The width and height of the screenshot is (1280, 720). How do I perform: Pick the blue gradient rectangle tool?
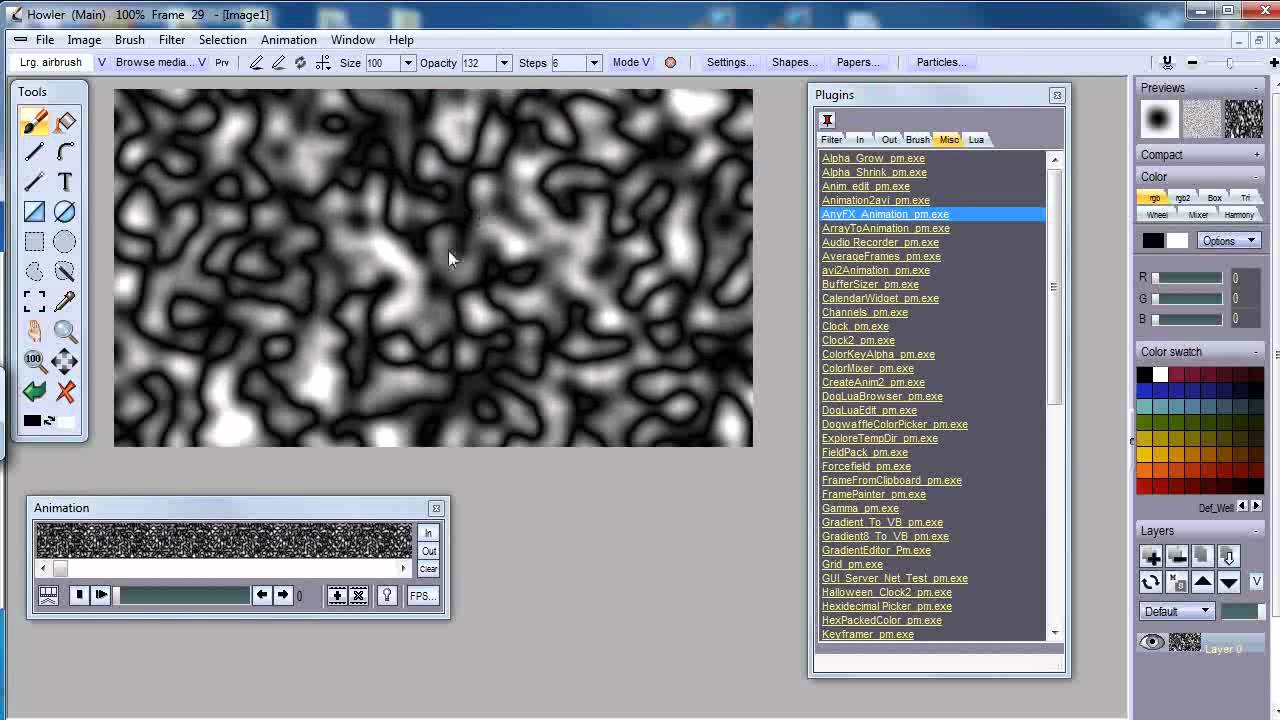click(35, 212)
